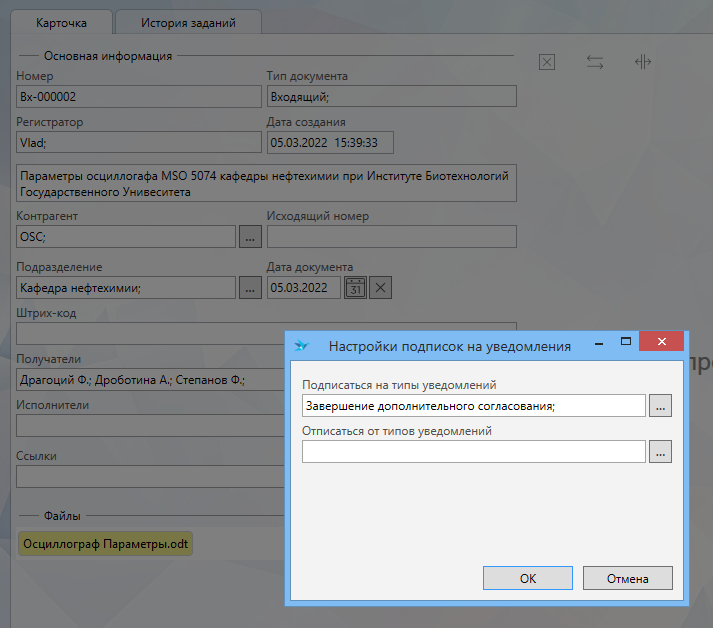Open the Подразделение selection ellipsis button

251,288
